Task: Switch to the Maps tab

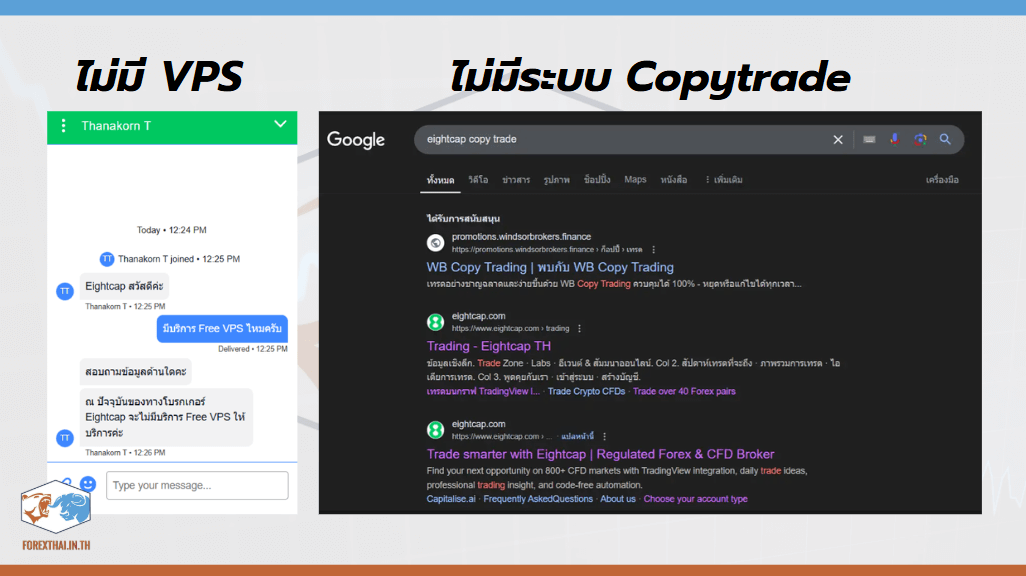Action: [x=635, y=179]
